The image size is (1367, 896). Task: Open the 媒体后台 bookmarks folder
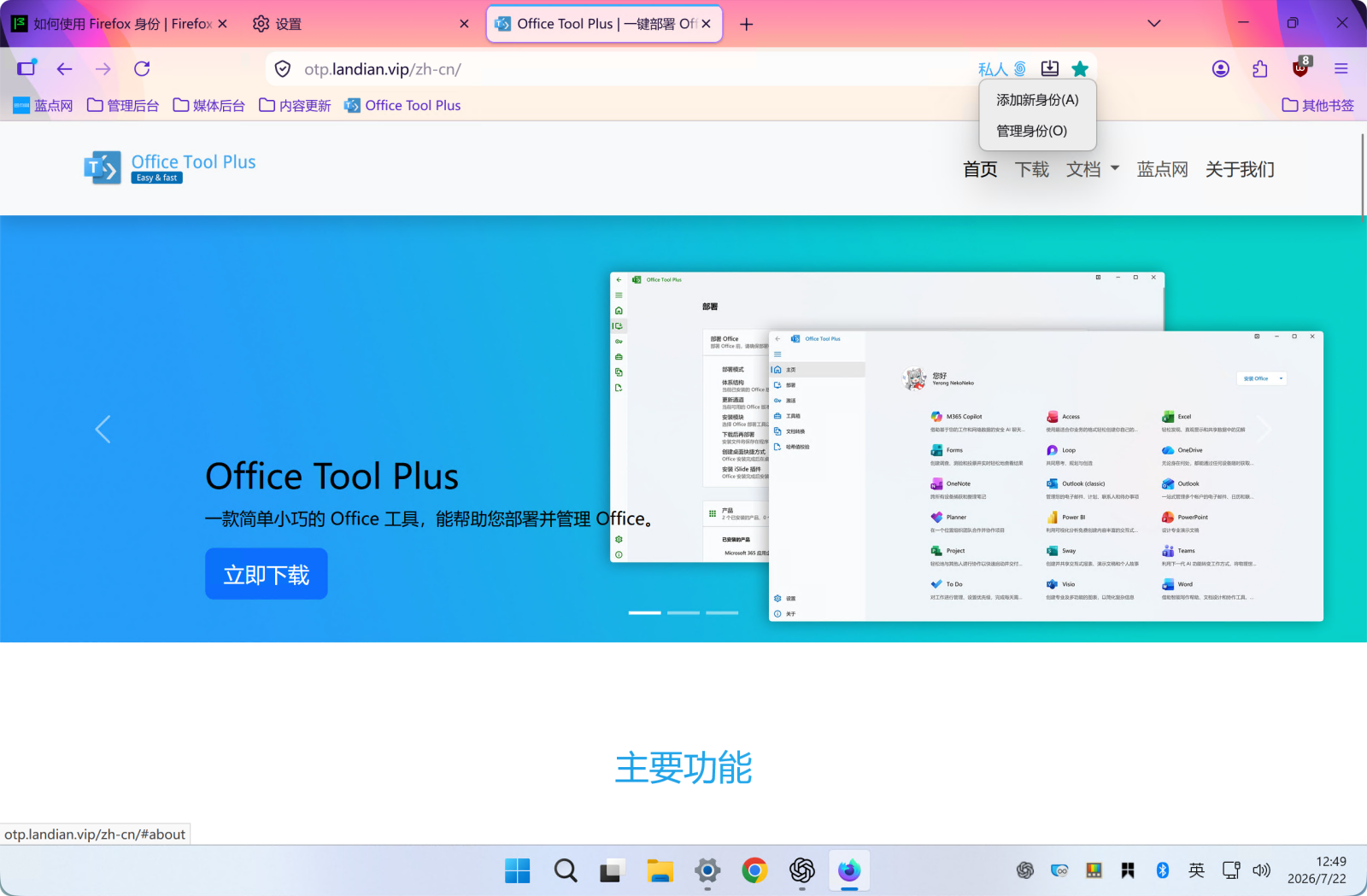208,105
